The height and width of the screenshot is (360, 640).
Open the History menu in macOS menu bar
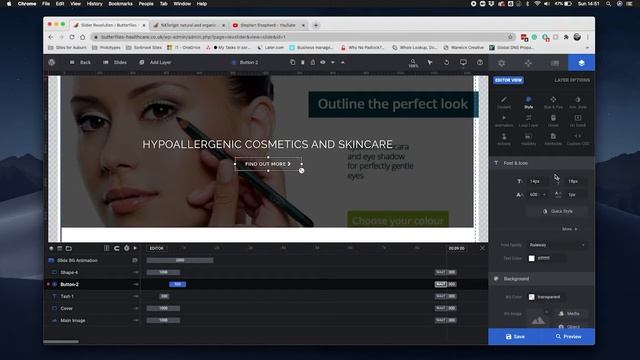(x=94, y=4)
